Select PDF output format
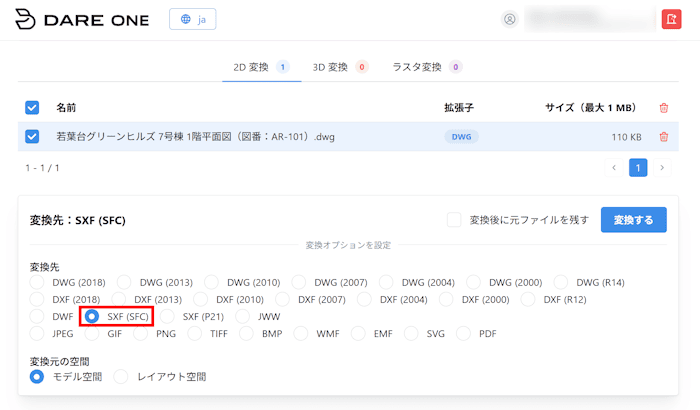 (x=463, y=334)
